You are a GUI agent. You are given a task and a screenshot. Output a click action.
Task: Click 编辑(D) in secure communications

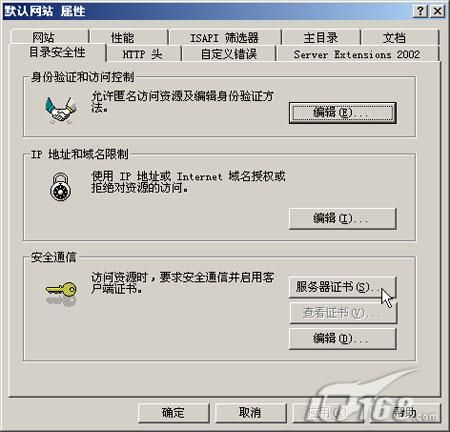click(x=343, y=339)
